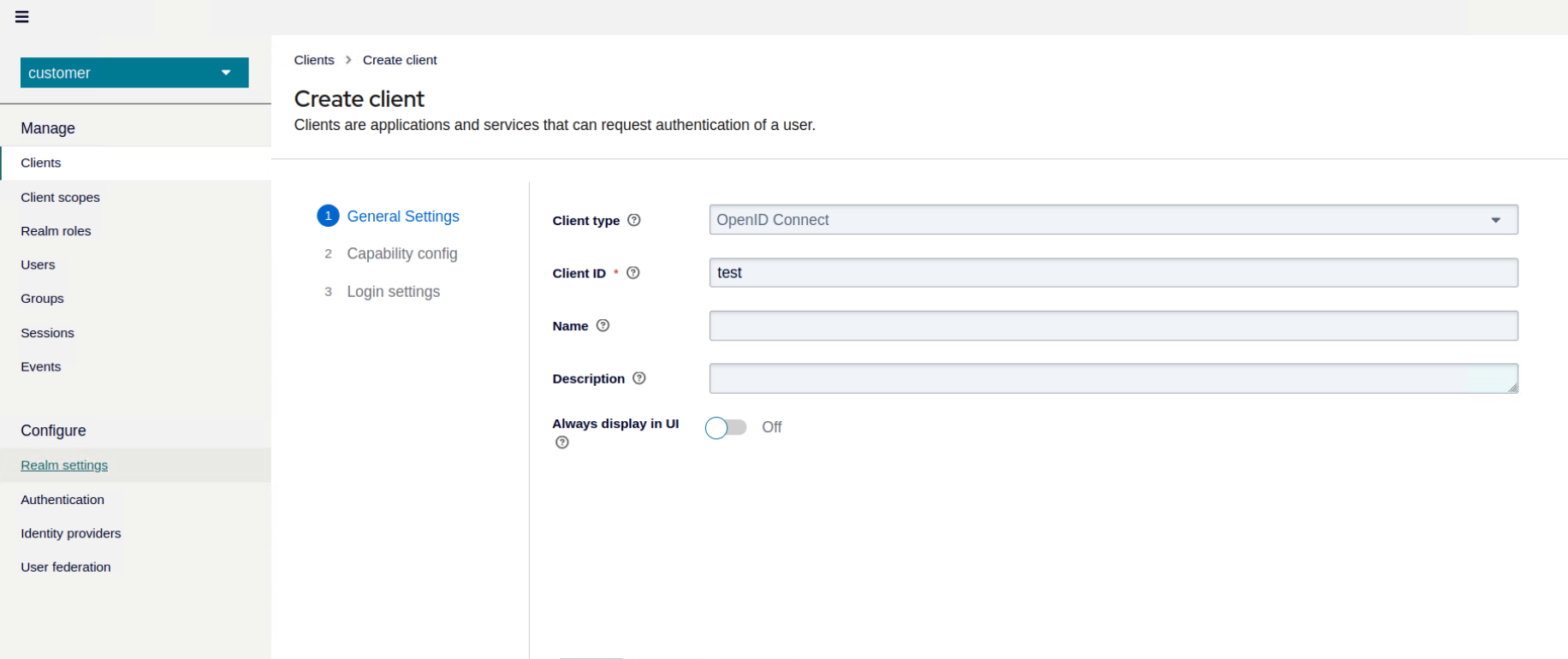This screenshot has height=659, width=1568.
Task: Open the customer realm selector
Action: (134, 73)
